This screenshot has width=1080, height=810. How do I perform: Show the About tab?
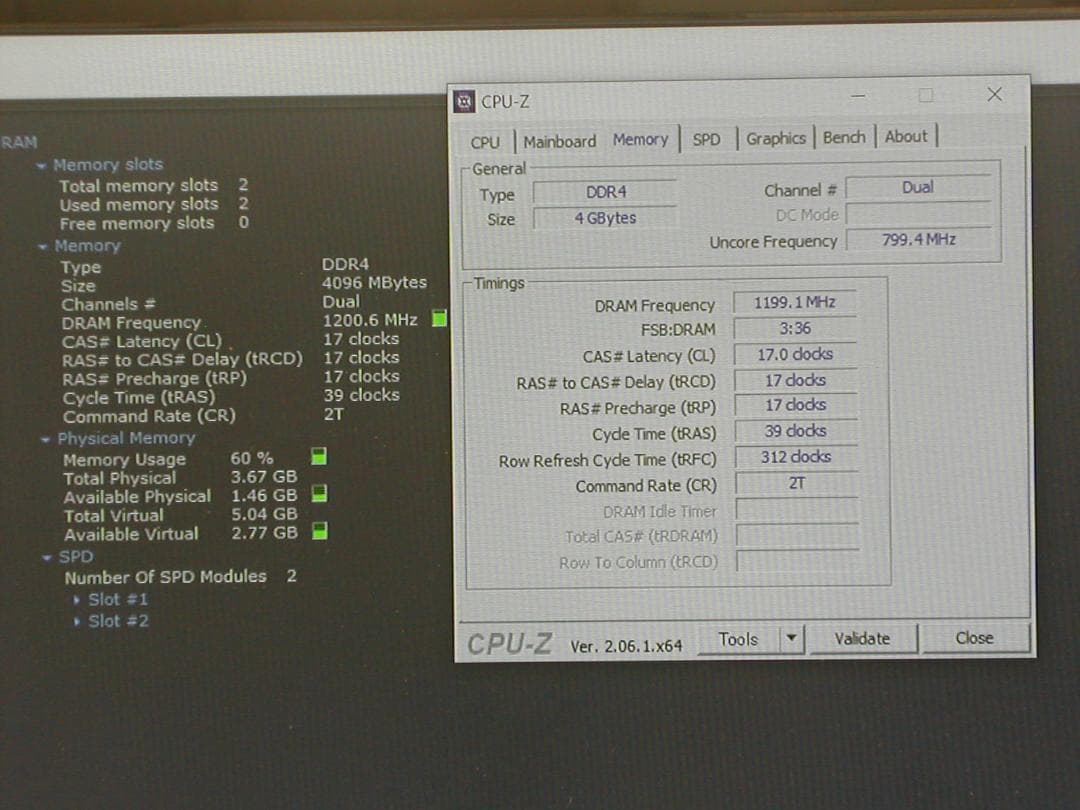[906, 137]
